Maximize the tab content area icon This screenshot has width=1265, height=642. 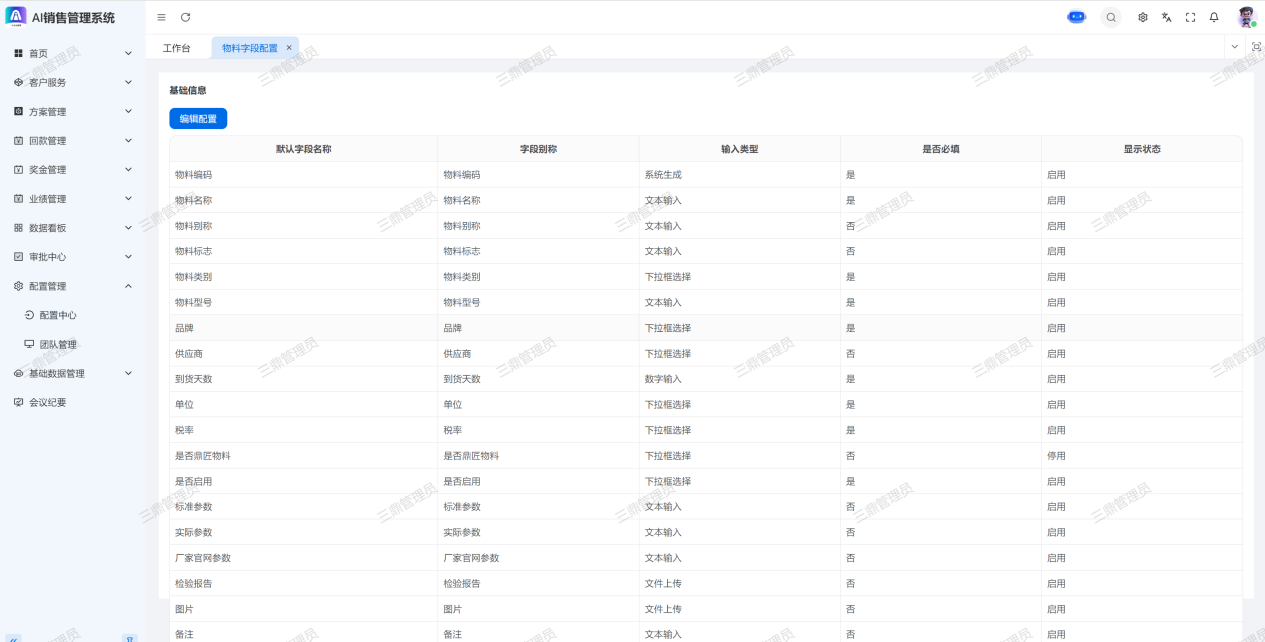tap(1256, 47)
